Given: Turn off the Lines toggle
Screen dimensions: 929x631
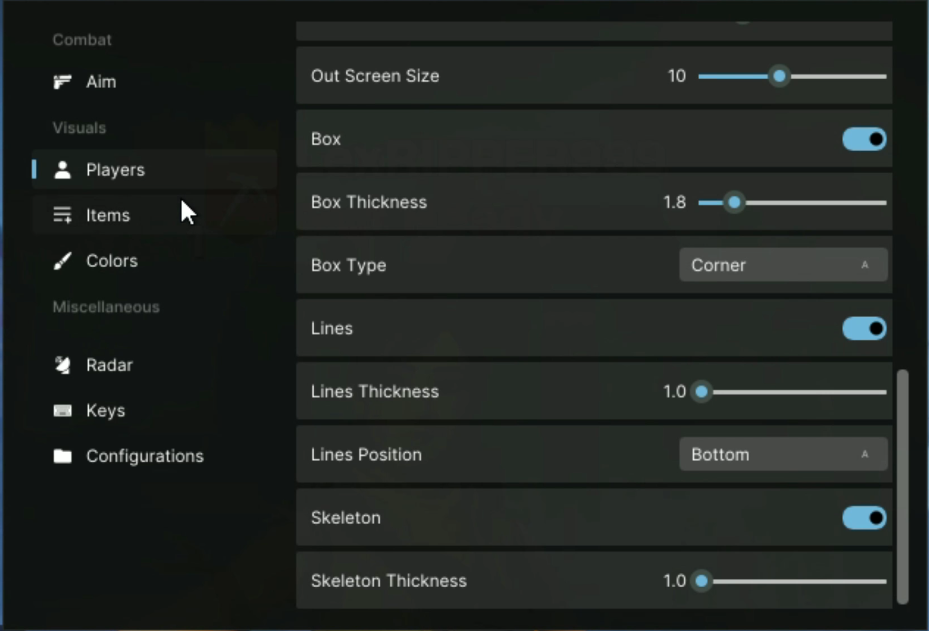Looking at the screenshot, I should [x=864, y=328].
